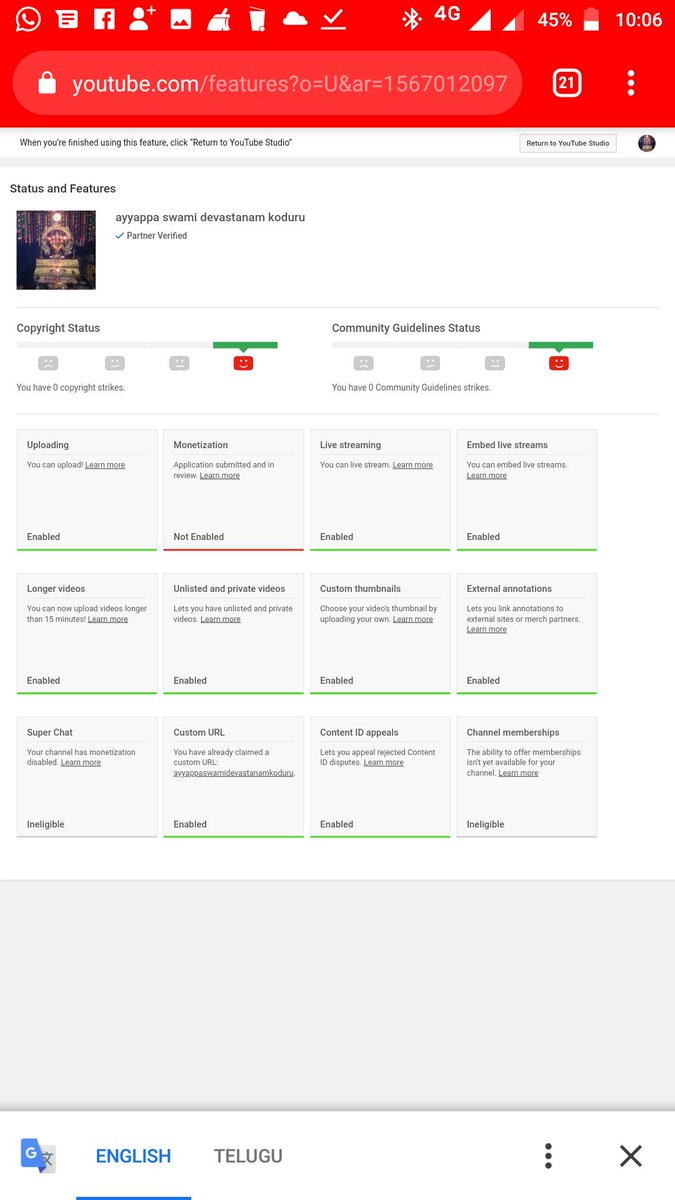
Task: Click the Super Chat 'Ineligible' status text
Action: pyautogui.click(x=46, y=825)
